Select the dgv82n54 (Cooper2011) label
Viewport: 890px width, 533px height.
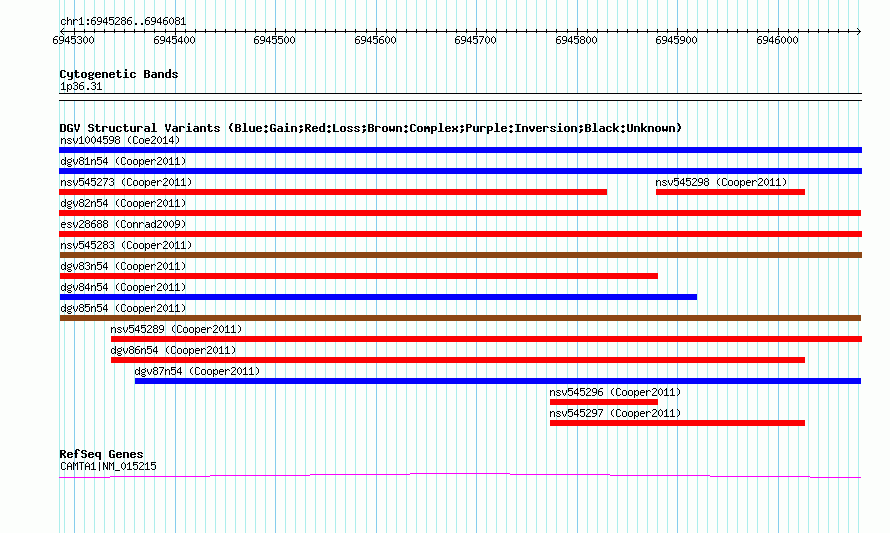click(123, 203)
